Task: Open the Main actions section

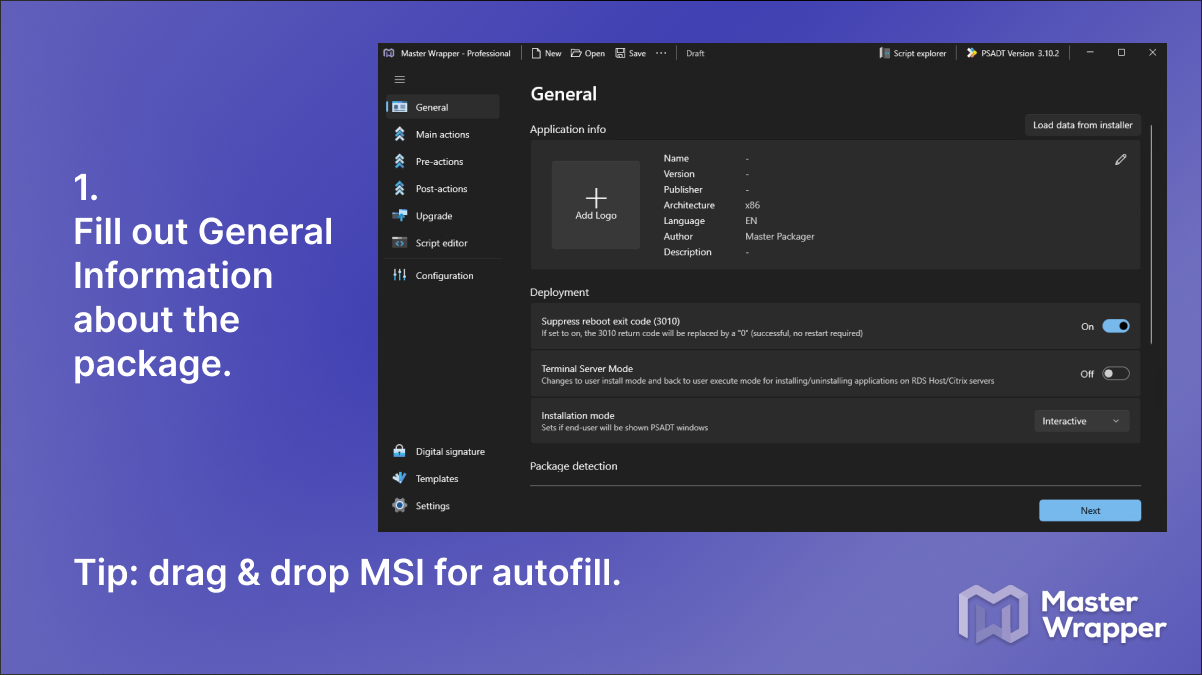Action: pyautogui.click(x=442, y=134)
